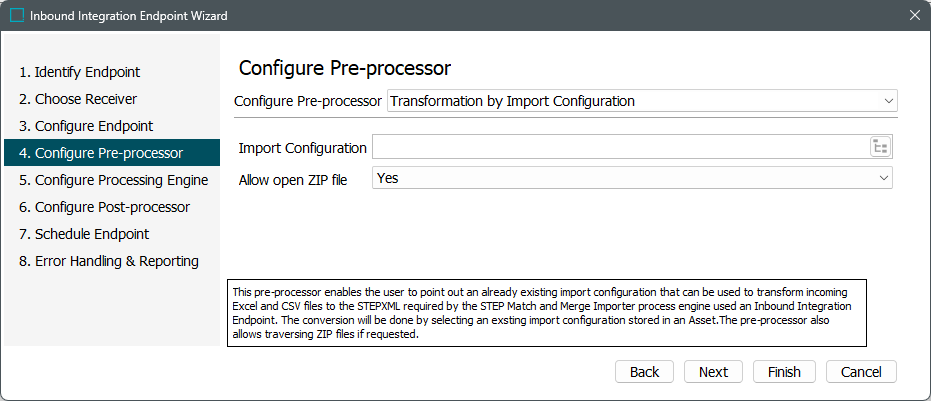This screenshot has width=931, height=401.
Task: Close the Inbound Integration Endpoint Wizard
Action: pos(914,16)
